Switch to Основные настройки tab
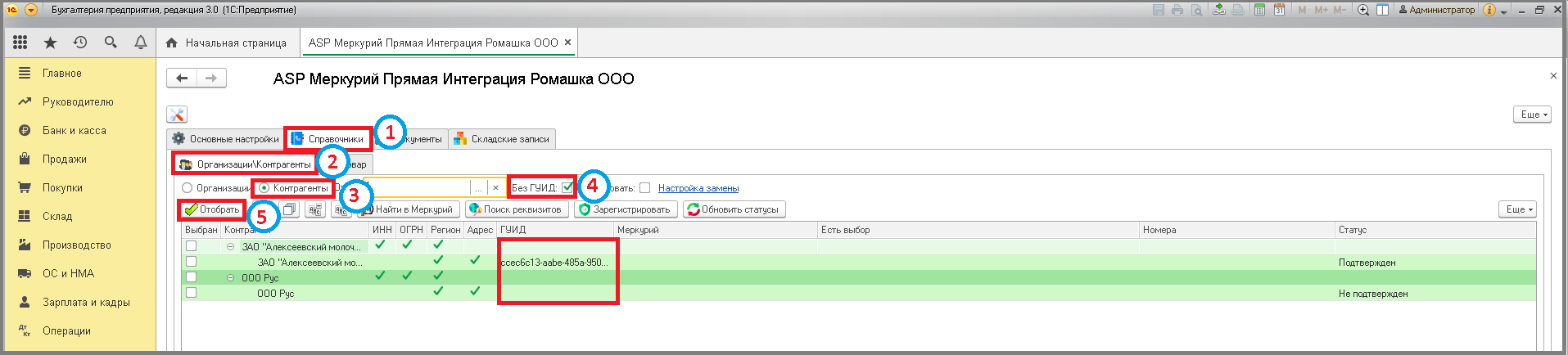1568x355 pixels. (225, 139)
